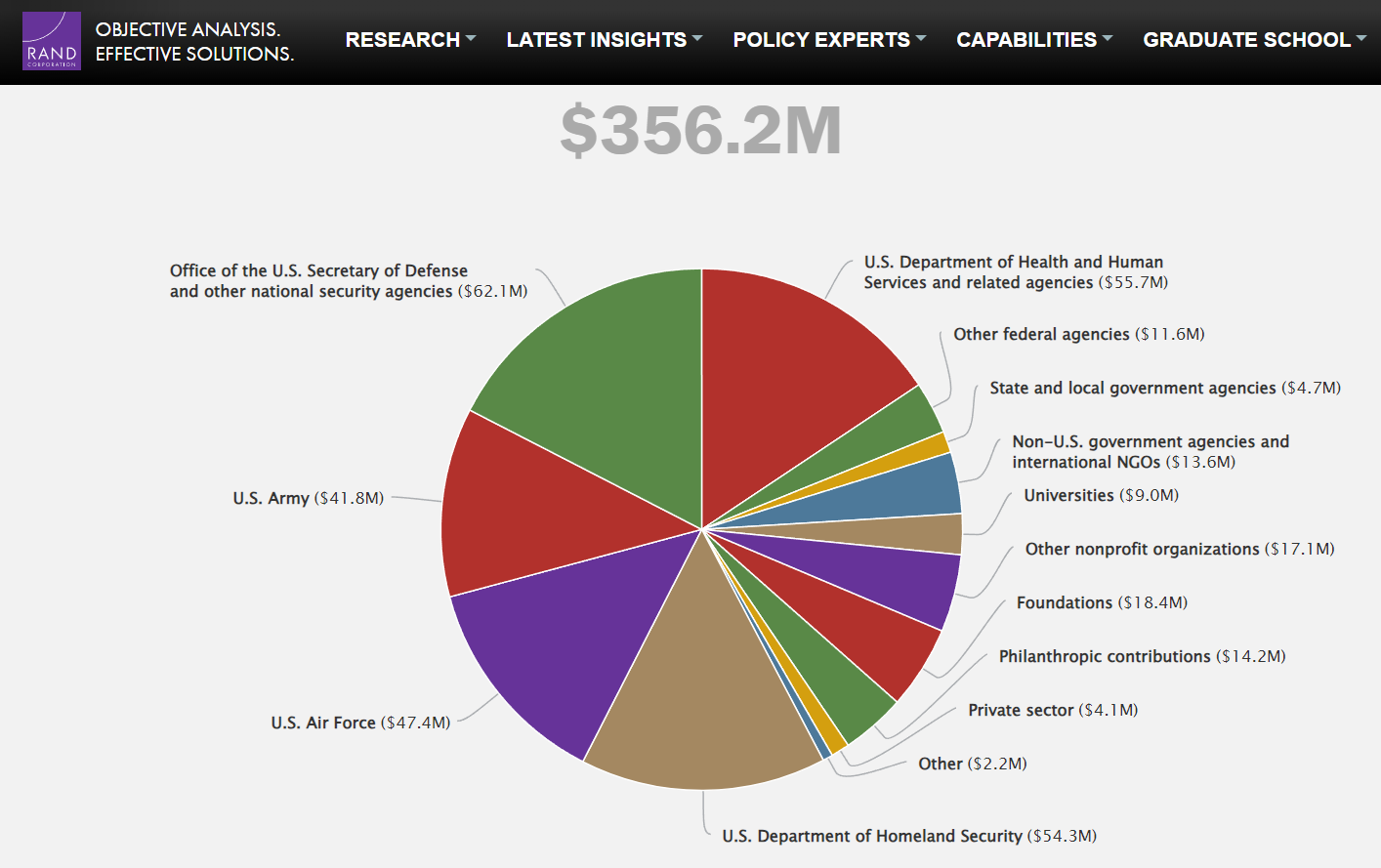Screen dimensions: 1381x868
Task: Click the Health and Human Services ($55.7M) label
Action: point(1016,272)
